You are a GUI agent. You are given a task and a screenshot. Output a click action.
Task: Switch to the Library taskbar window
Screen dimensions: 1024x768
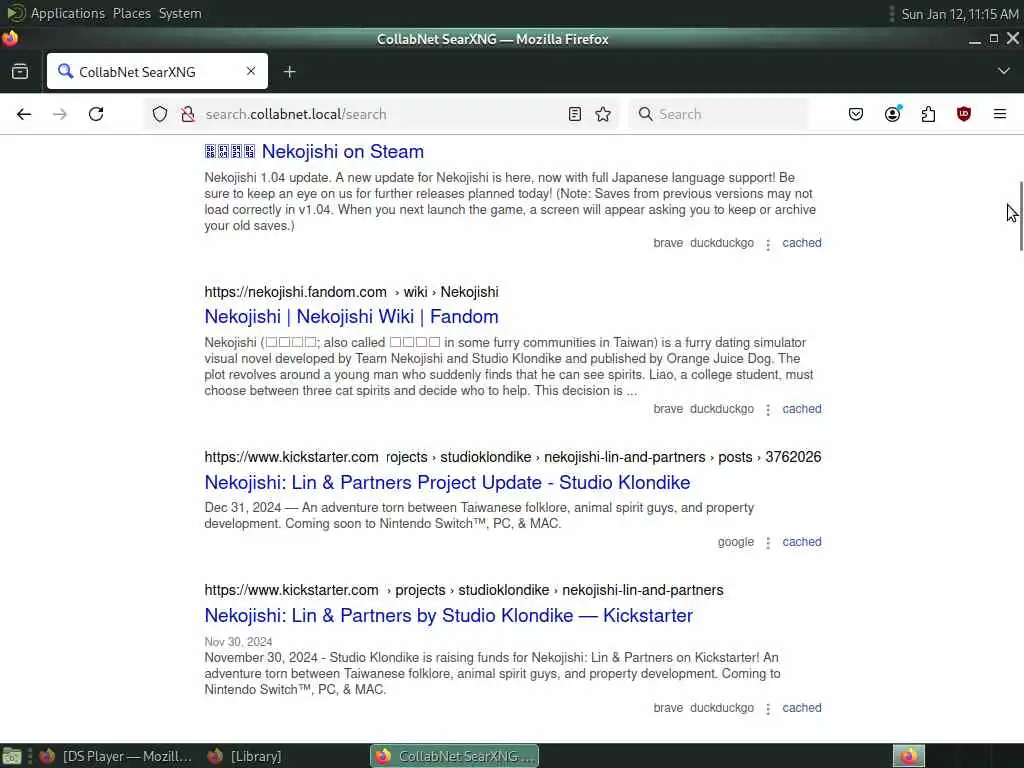246,756
